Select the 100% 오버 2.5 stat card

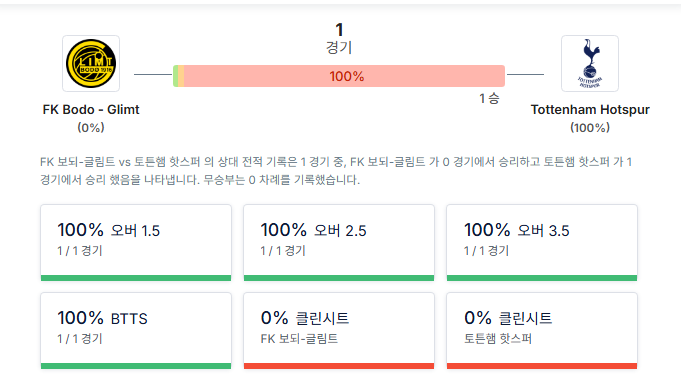tap(339, 243)
